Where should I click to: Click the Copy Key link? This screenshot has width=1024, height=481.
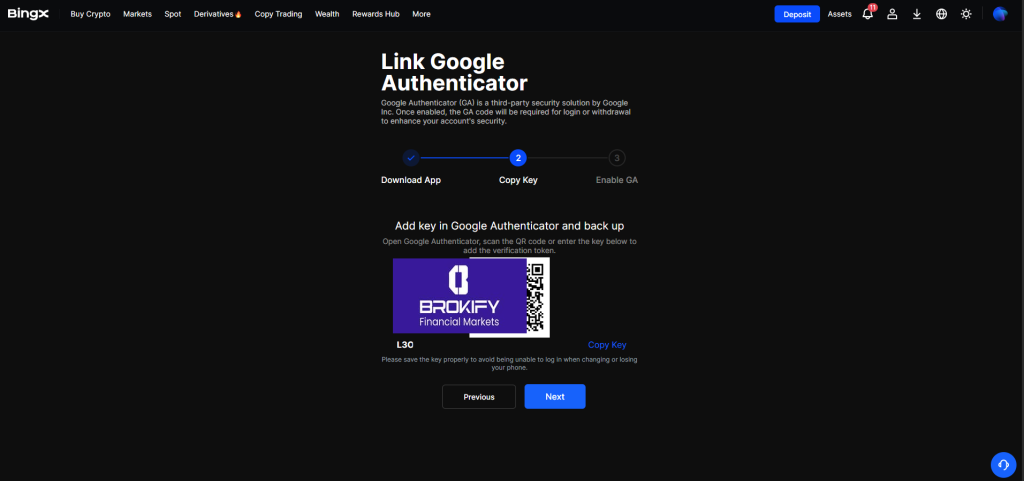607,345
